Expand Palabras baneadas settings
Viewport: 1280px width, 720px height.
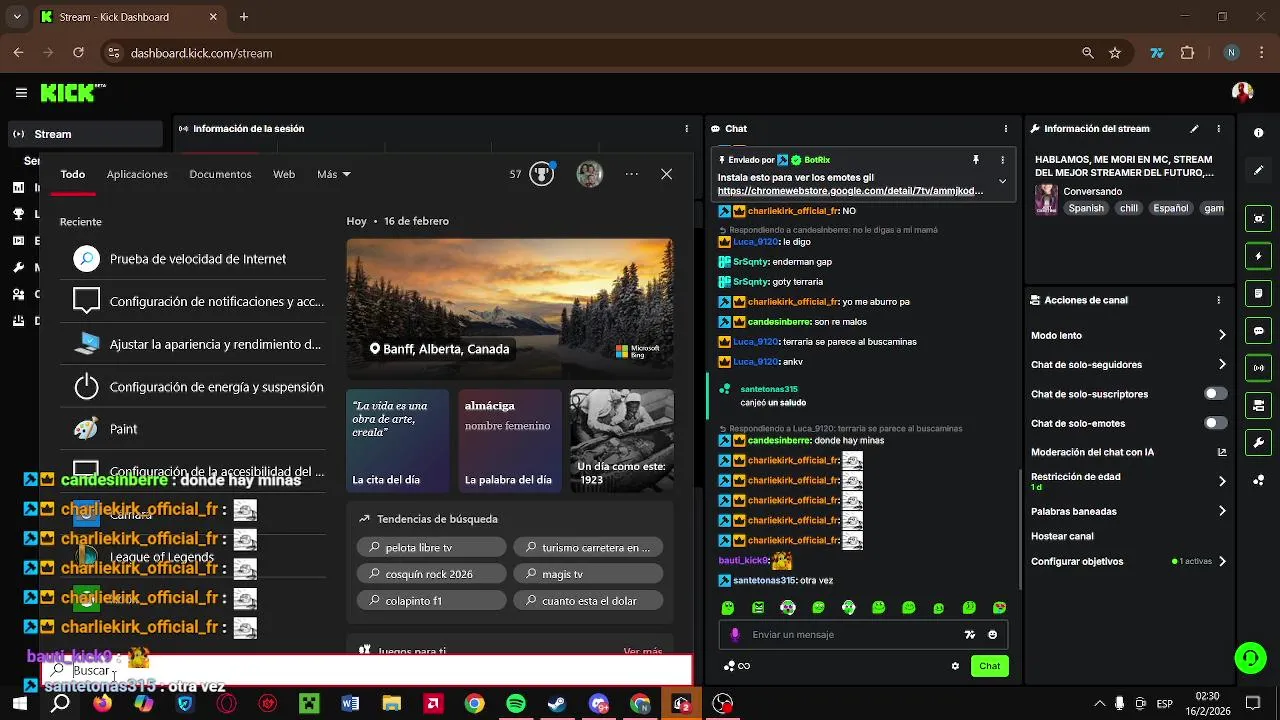1222,511
